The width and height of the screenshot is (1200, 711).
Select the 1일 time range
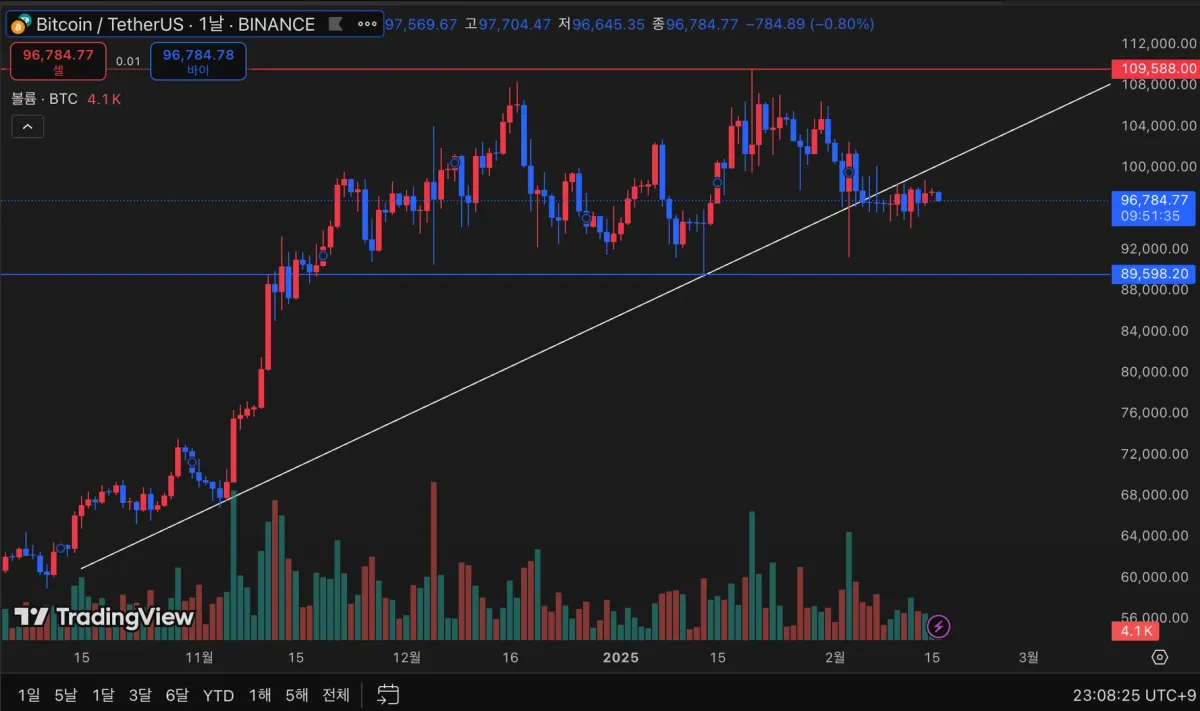[x=29, y=695]
